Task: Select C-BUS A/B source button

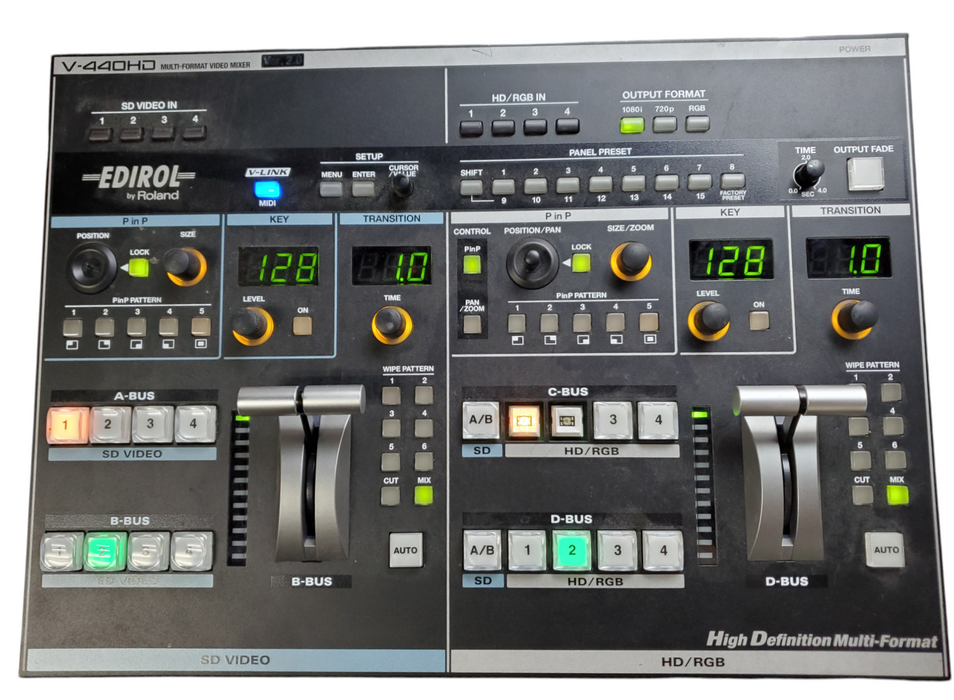Action: (x=481, y=420)
